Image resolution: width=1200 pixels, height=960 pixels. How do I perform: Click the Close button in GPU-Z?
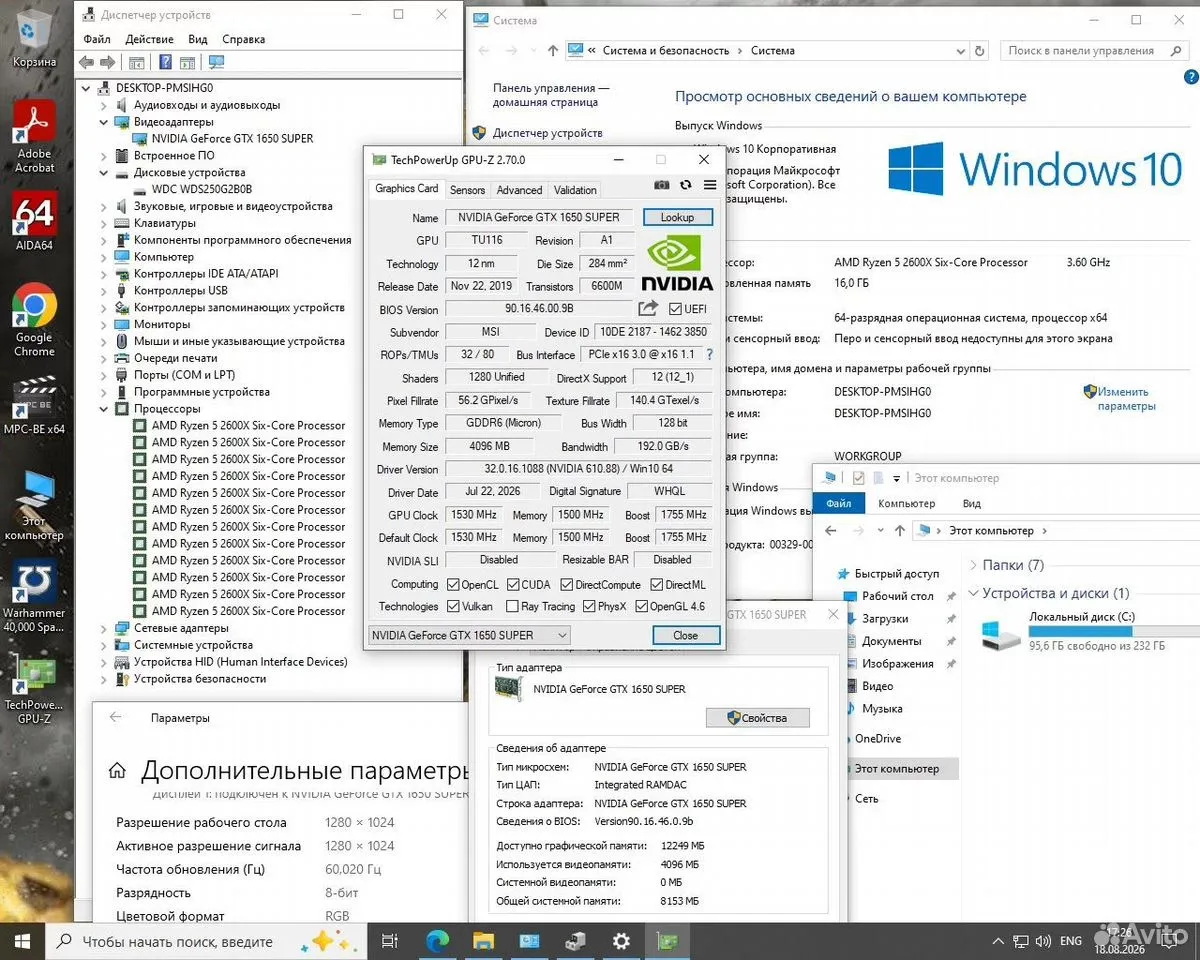(686, 635)
